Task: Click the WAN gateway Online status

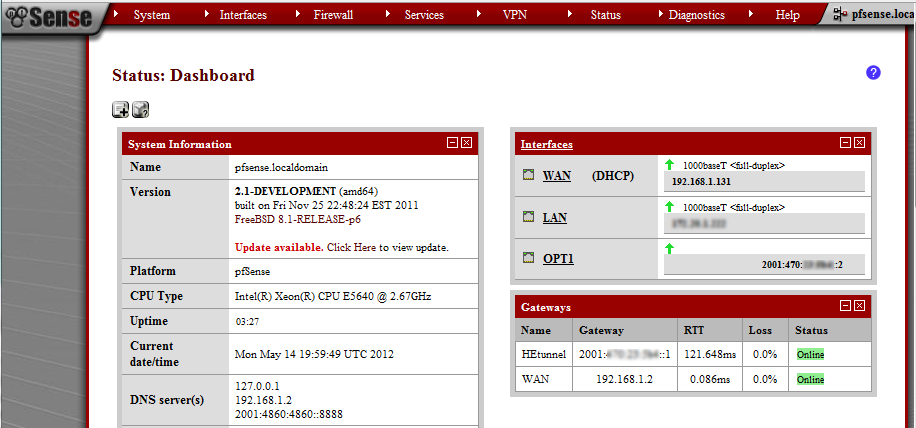Action: (x=810, y=379)
